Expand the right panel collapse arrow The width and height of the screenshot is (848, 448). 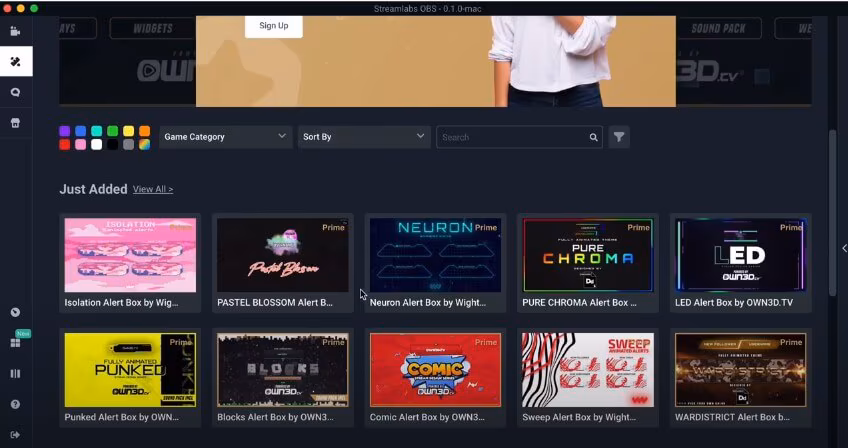click(844, 248)
